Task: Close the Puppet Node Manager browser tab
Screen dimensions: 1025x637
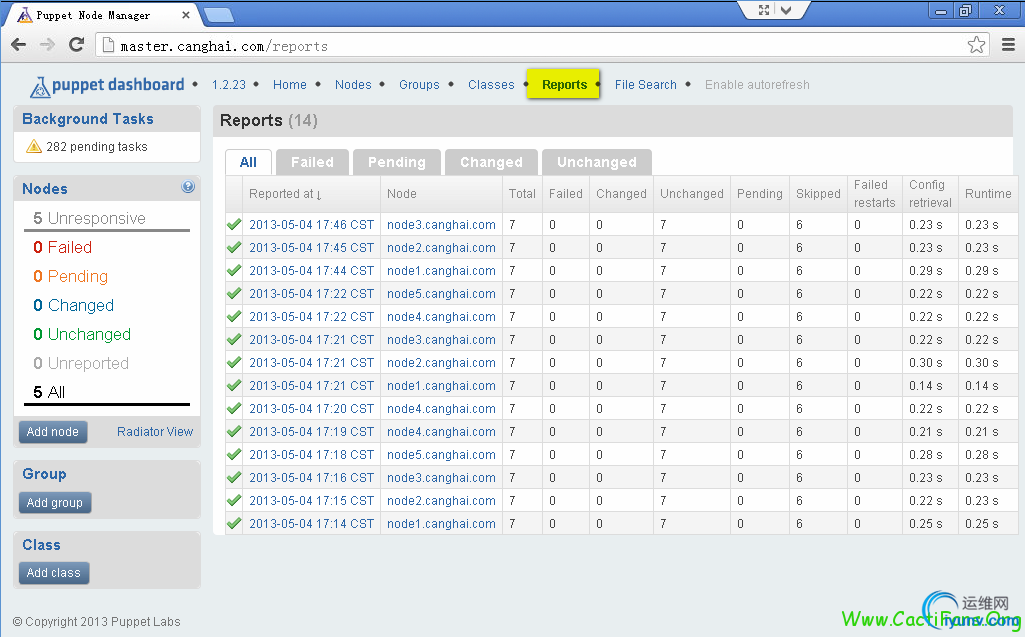Action: click(x=186, y=14)
